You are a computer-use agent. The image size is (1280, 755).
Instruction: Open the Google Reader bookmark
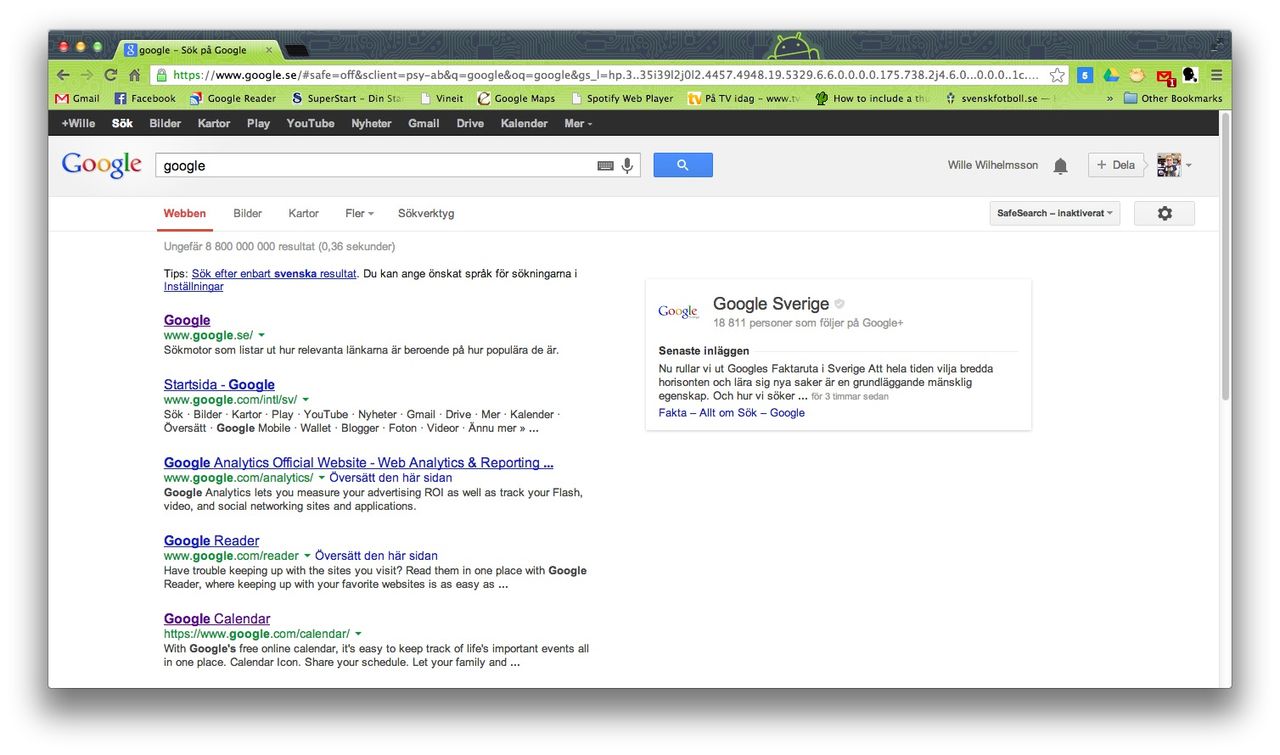233,98
